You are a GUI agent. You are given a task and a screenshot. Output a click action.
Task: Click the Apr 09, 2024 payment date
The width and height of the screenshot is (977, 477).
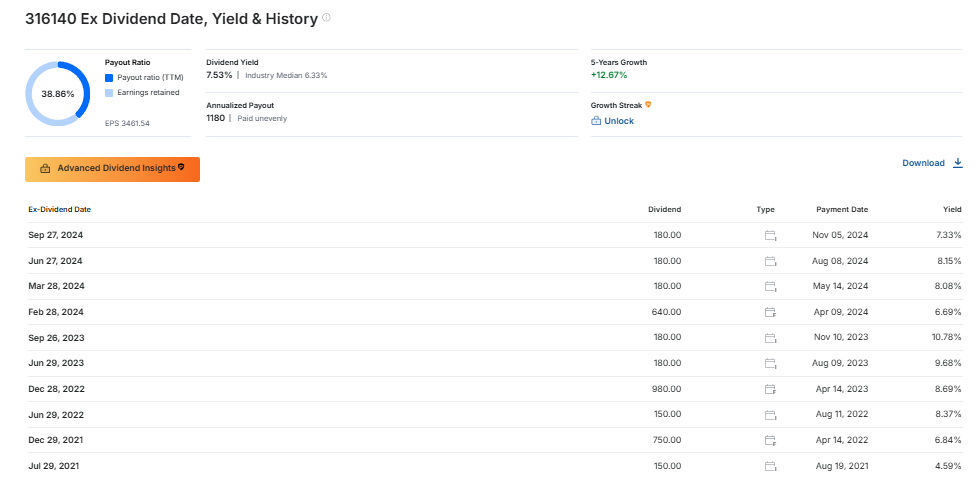pos(841,312)
